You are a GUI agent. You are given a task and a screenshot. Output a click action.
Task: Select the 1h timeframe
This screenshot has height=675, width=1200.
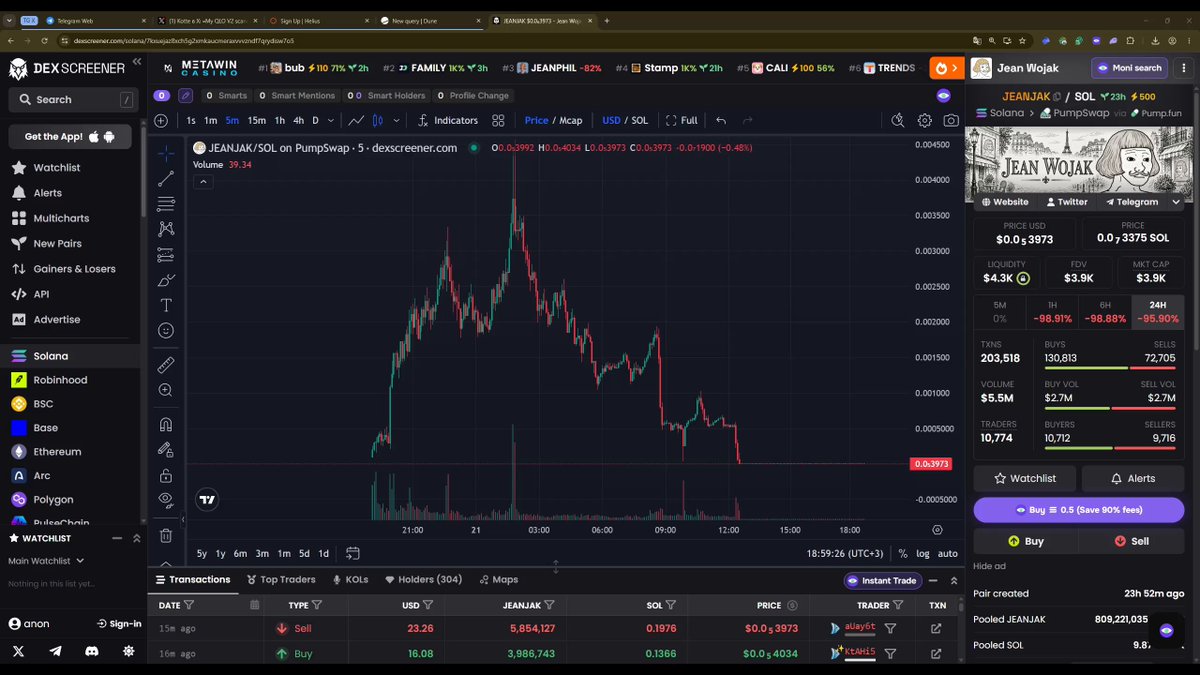pos(280,120)
